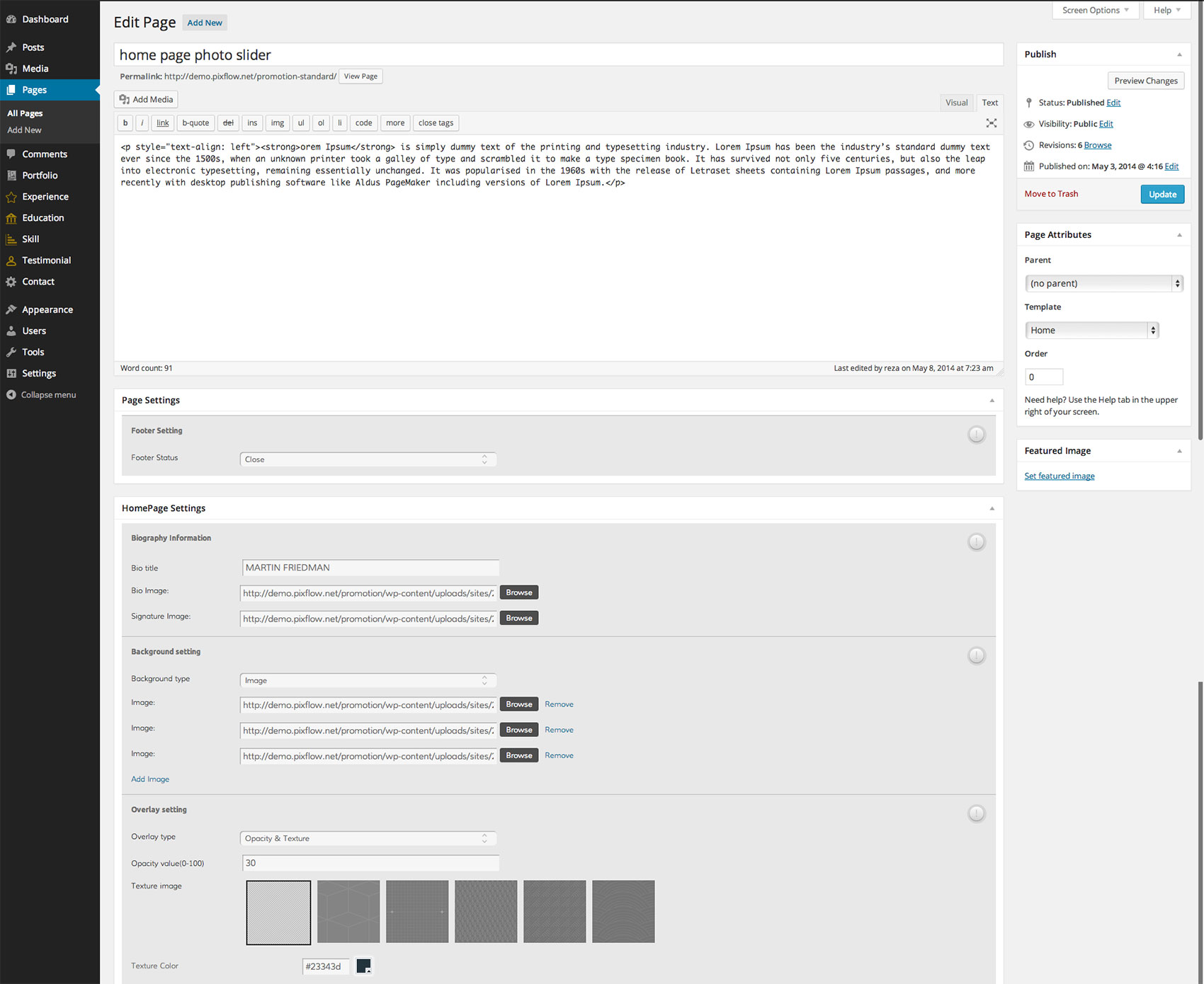Open the Texture Color swatch picker
Image resolution: width=1204 pixels, height=984 pixels.
coord(363,966)
